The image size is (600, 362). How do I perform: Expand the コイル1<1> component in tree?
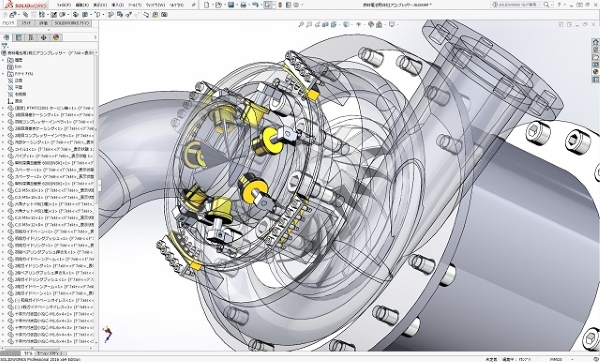click(3, 149)
